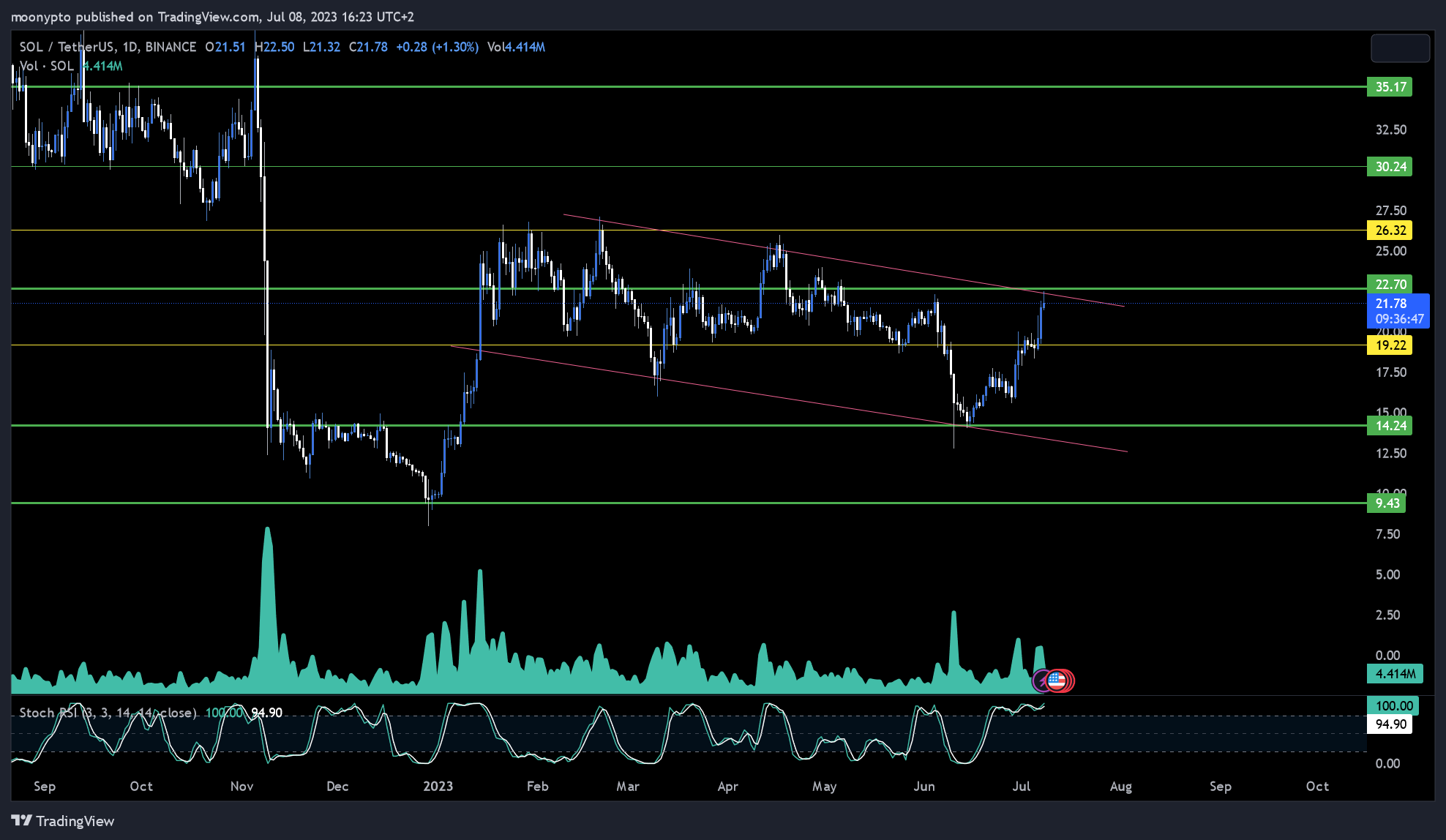Viewport: 1446px width, 840px height.
Task: Click the Mar label on time axis
Action: point(628,787)
